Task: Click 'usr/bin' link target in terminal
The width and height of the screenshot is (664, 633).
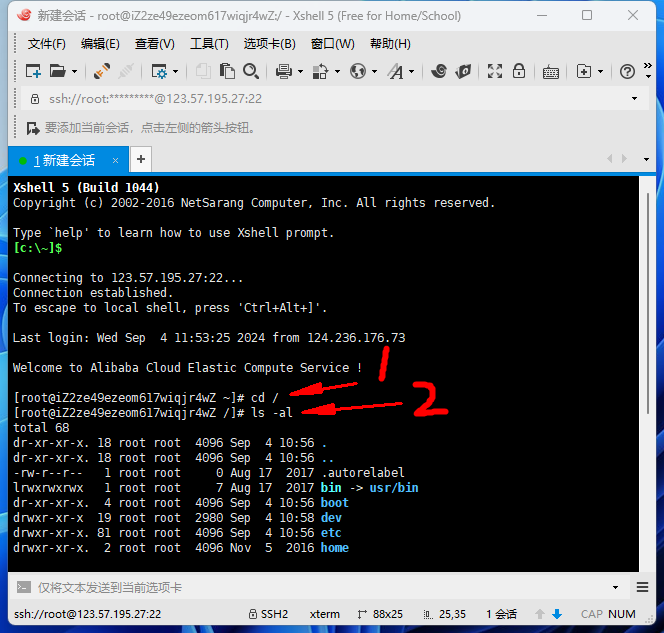Action: [394, 488]
